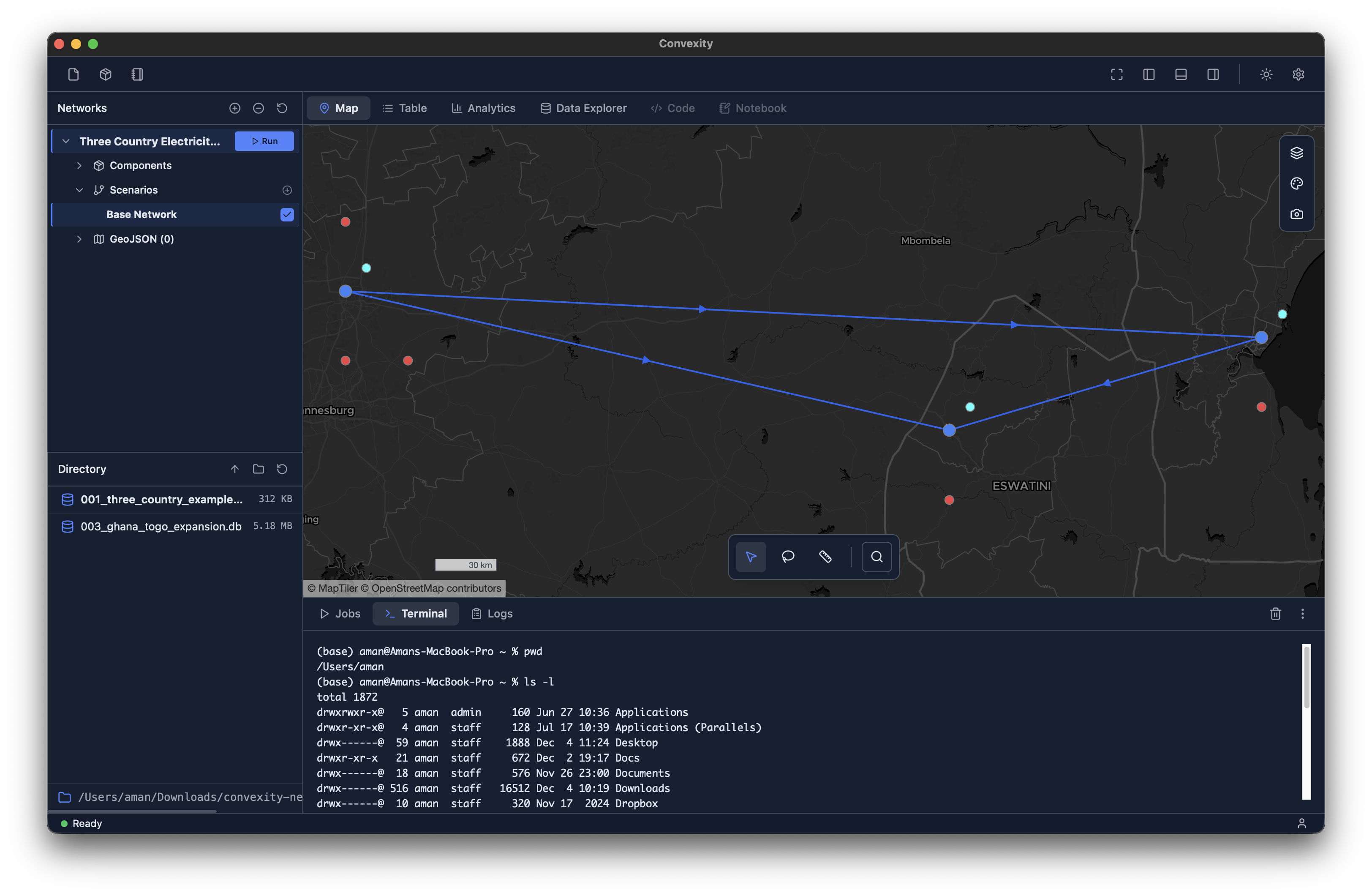Open the map layers panel
This screenshot has width=1372, height=896.
[x=1296, y=153]
